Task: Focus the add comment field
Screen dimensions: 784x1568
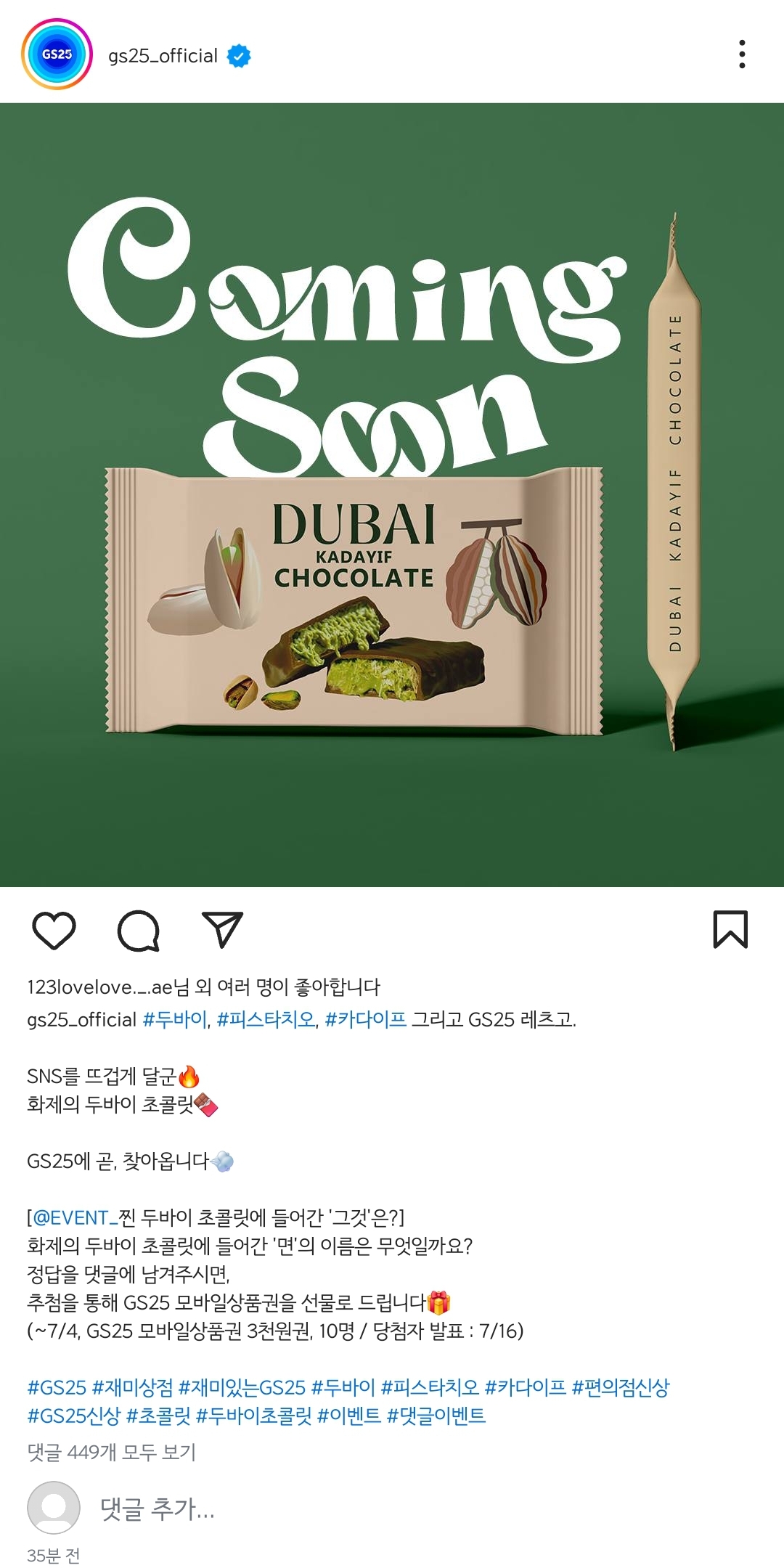Action: pos(158,1508)
